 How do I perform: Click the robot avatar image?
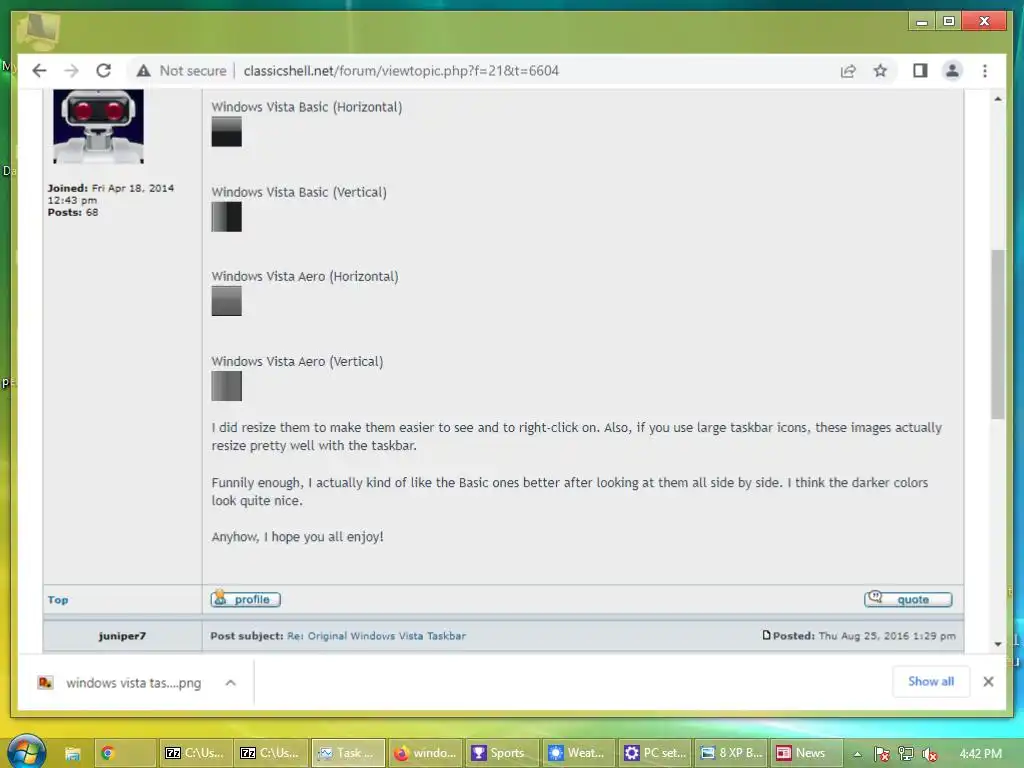tap(98, 126)
